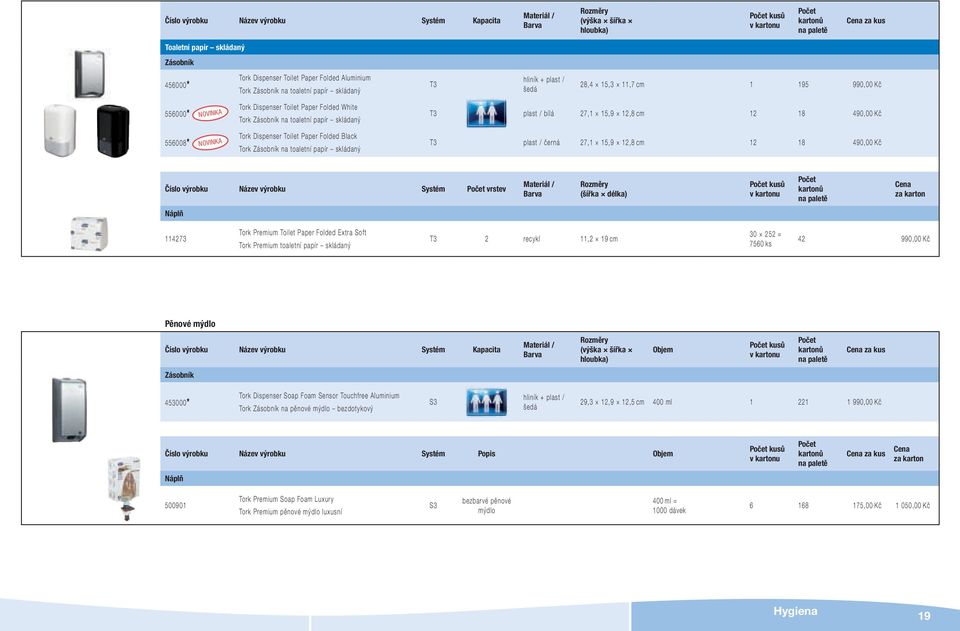Click the 175,00 Kč unit price
Image resolution: width=960 pixels, height=631 pixels.
click(x=867, y=506)
